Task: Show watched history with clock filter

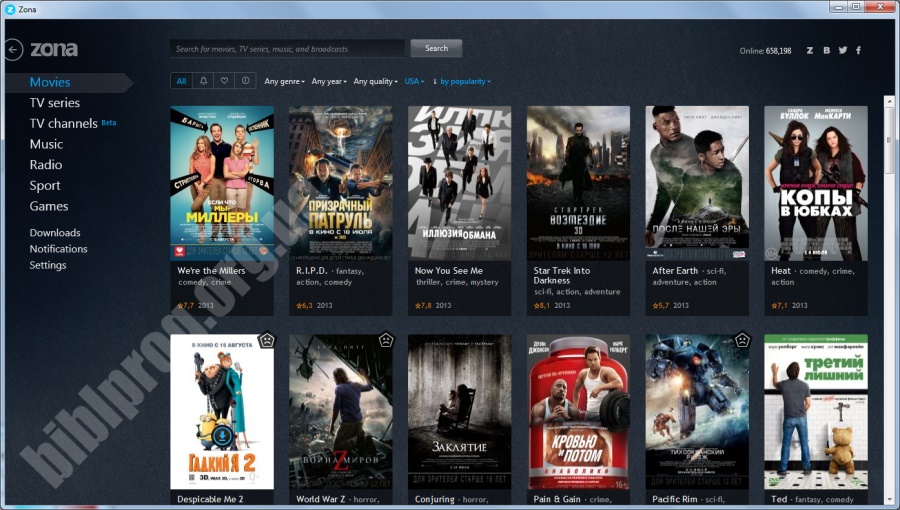Action: (245, 81)
